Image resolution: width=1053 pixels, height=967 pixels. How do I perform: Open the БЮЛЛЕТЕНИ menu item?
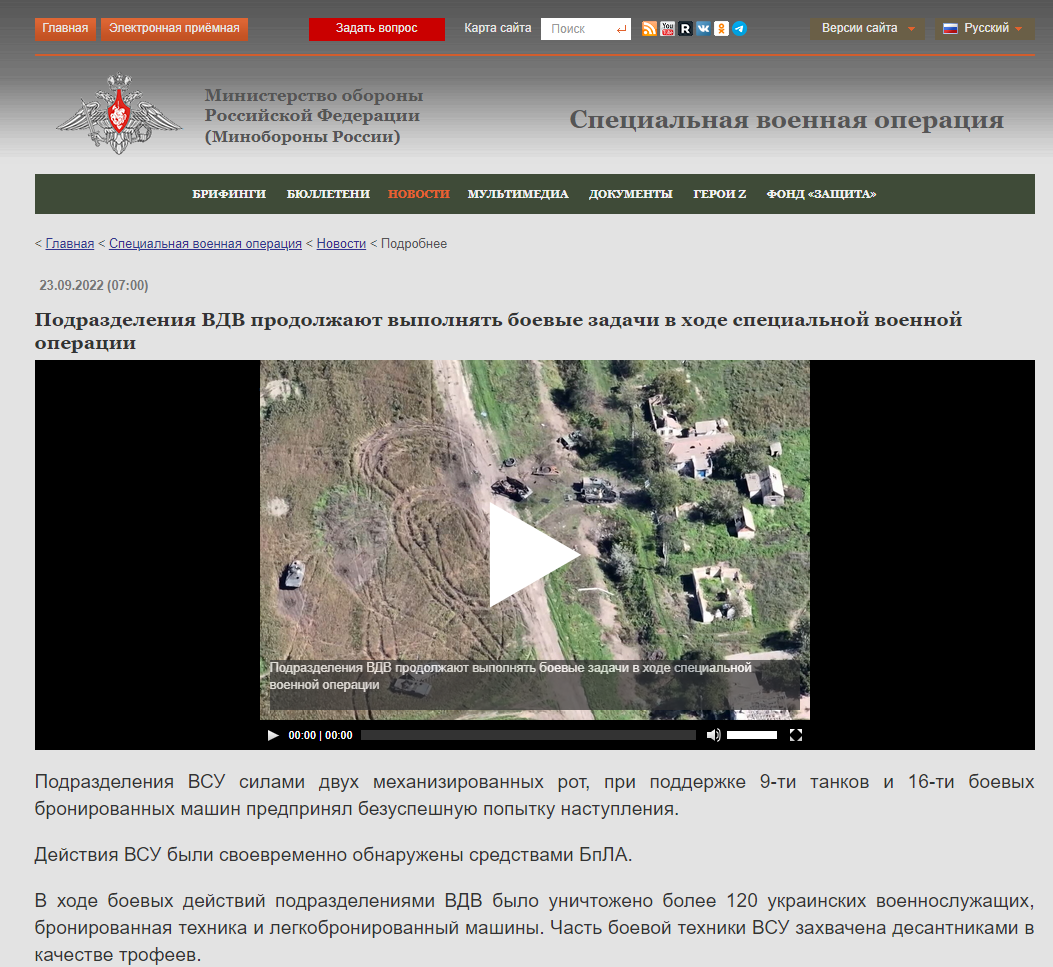328,194
